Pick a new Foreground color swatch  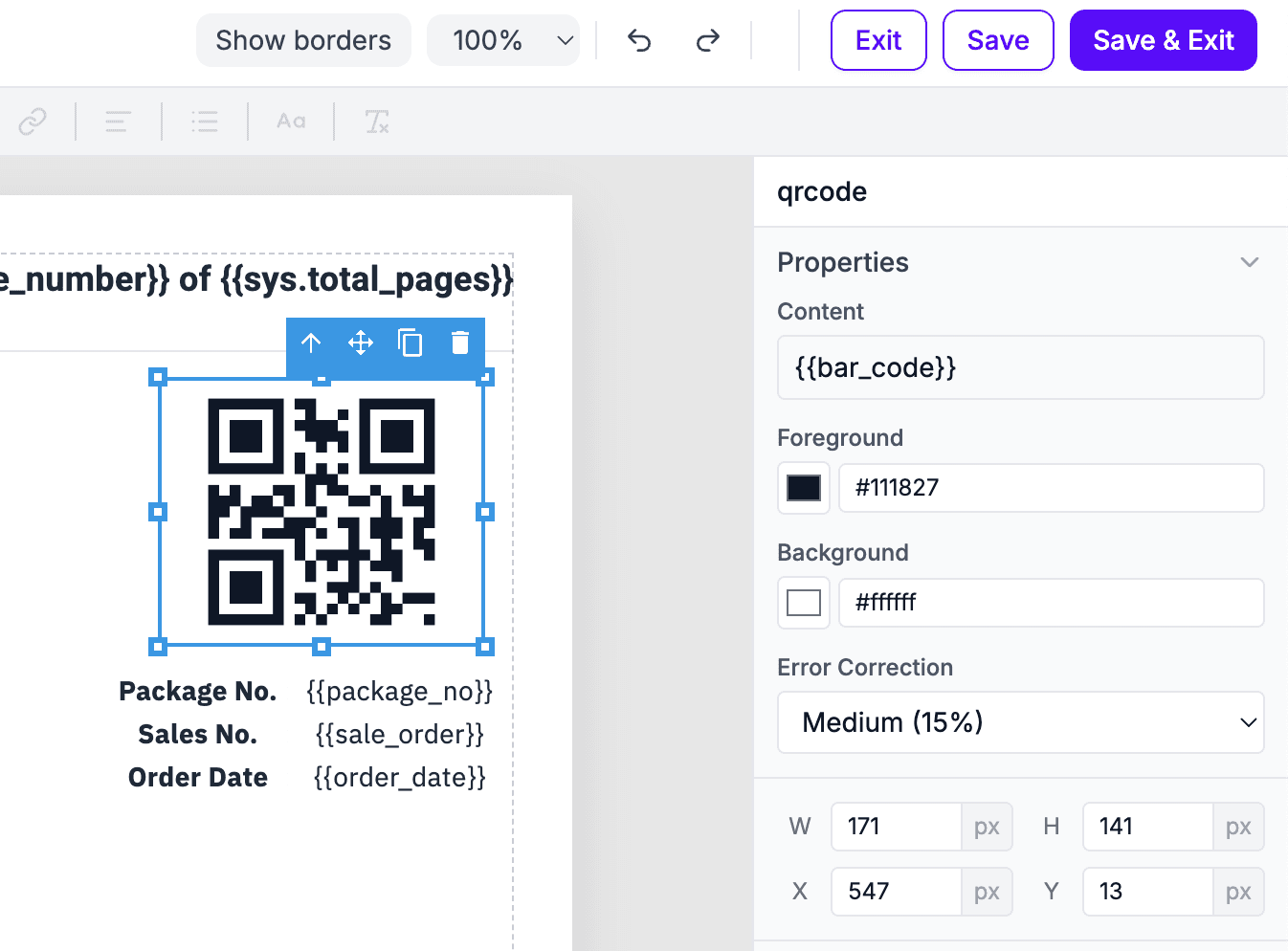(x=803, y=488)
